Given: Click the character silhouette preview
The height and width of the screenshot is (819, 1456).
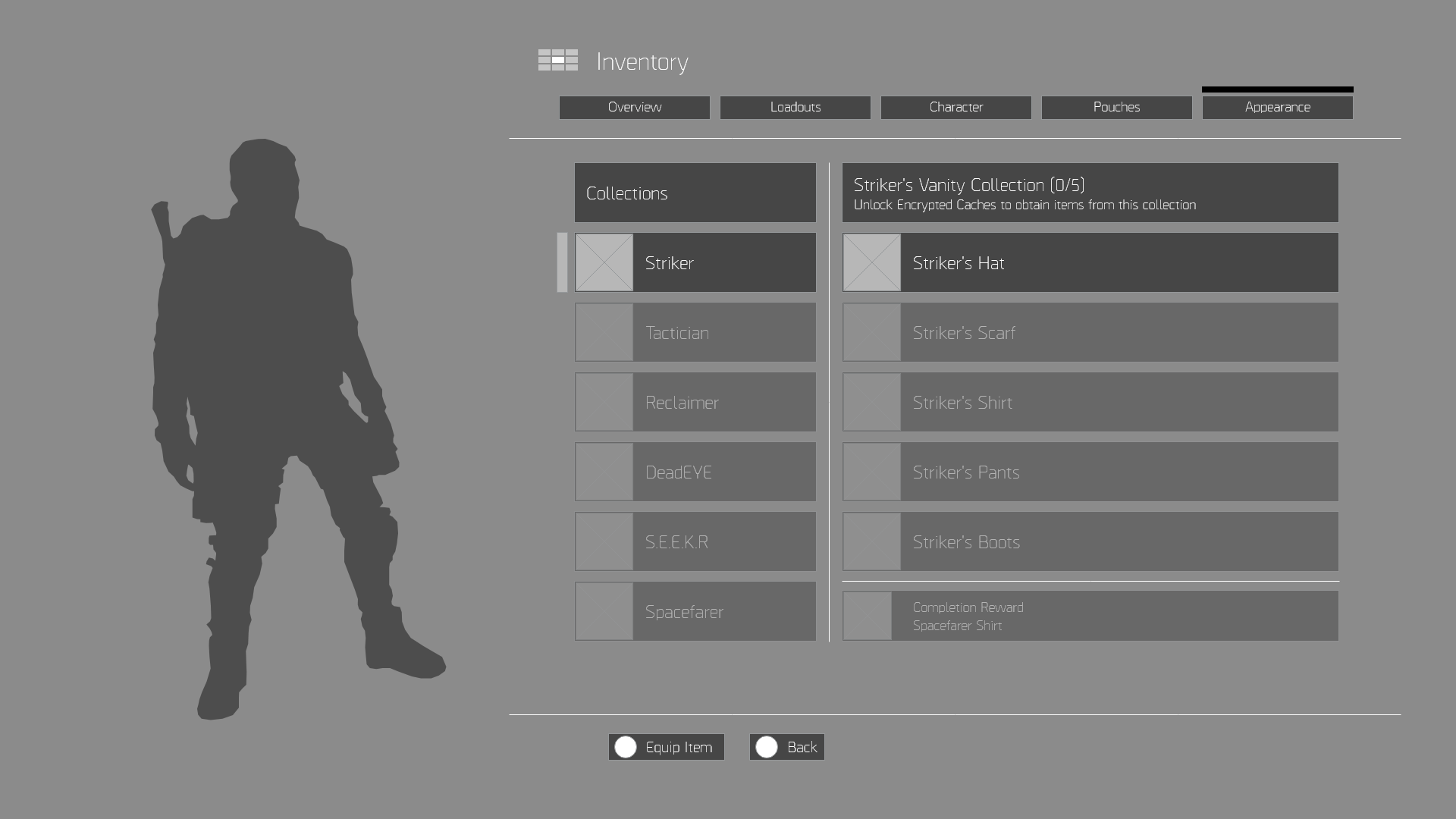Looking at the screenshot, I should (x=297, y=429).
